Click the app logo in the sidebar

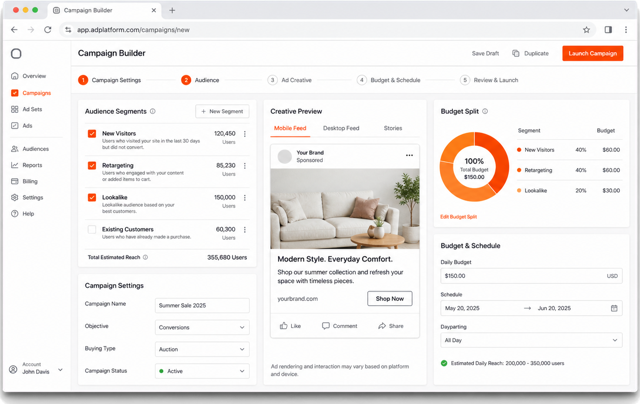16,53
